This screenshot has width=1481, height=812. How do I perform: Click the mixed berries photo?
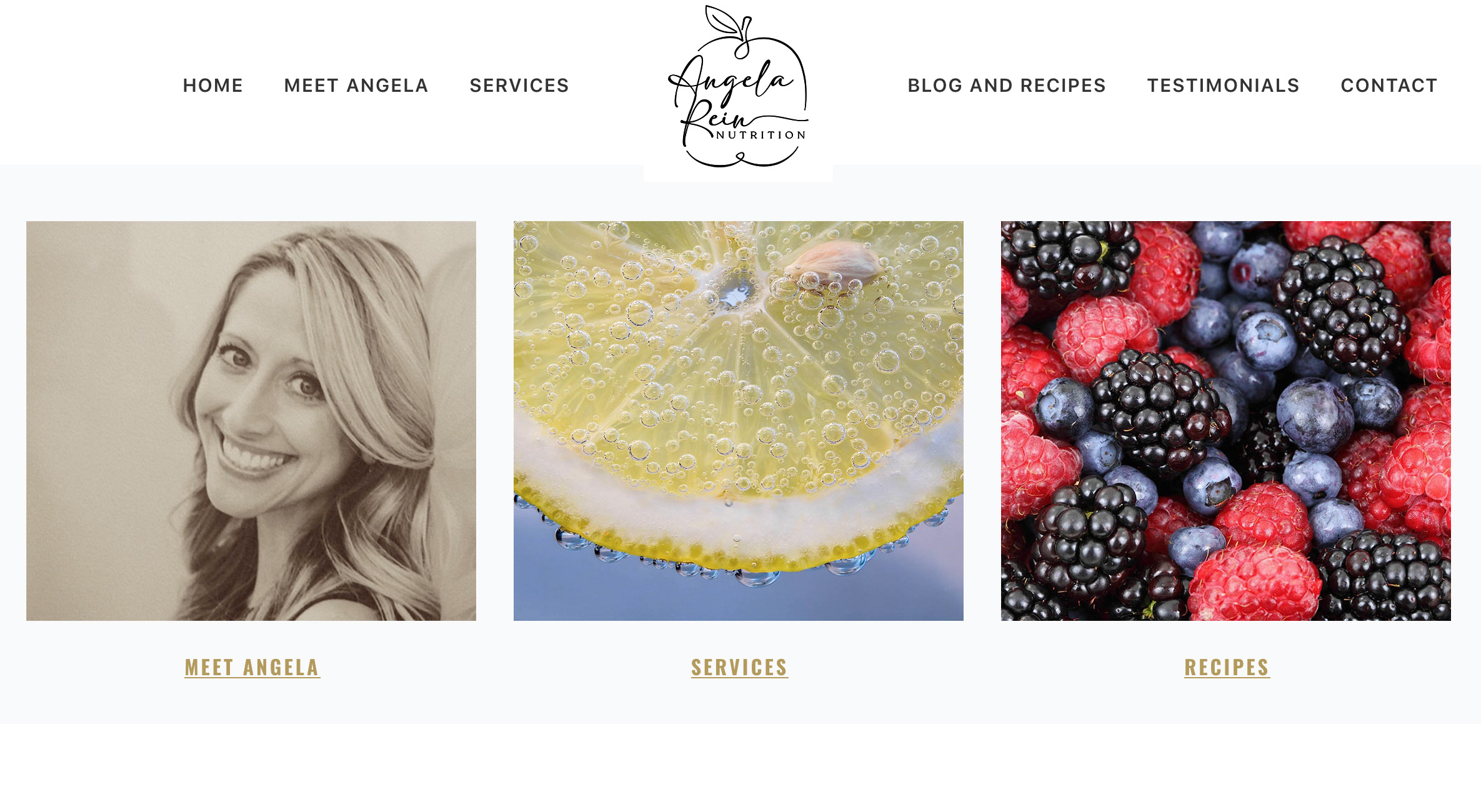(1226, 421)
